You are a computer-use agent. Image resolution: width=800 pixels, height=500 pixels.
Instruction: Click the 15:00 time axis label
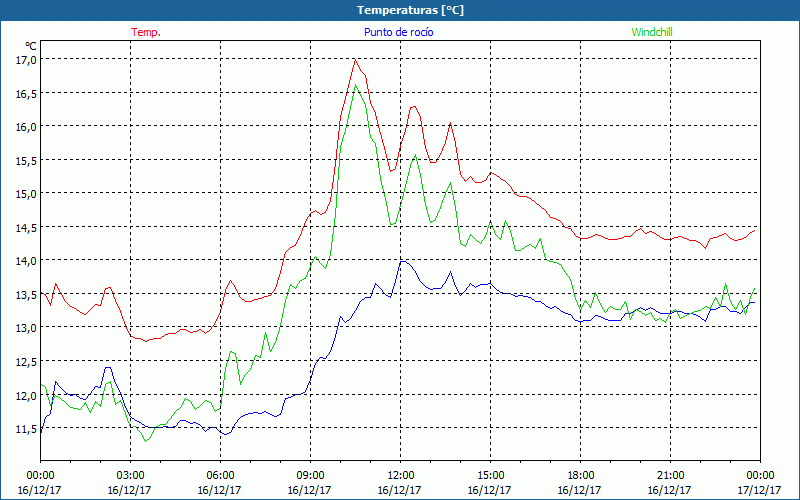pyautogui.click(x=490, y=475)
